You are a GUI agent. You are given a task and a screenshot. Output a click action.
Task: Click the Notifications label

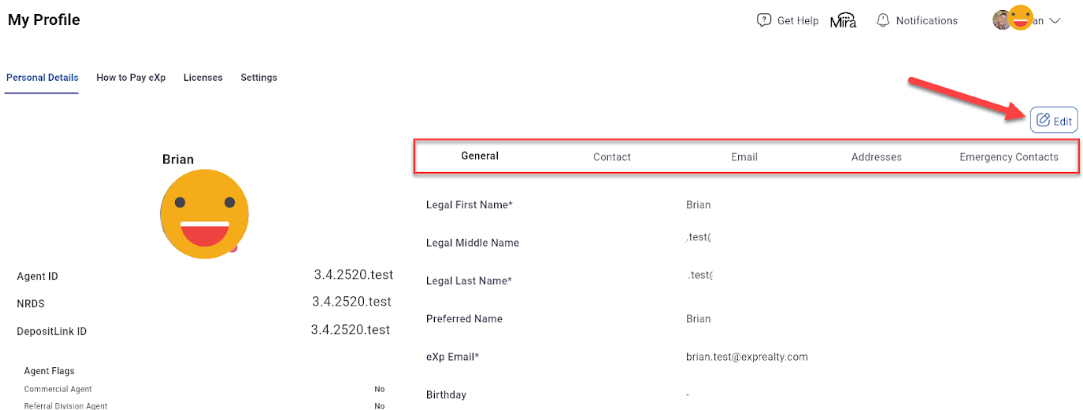pyautogui.click(x=926, y=21)
